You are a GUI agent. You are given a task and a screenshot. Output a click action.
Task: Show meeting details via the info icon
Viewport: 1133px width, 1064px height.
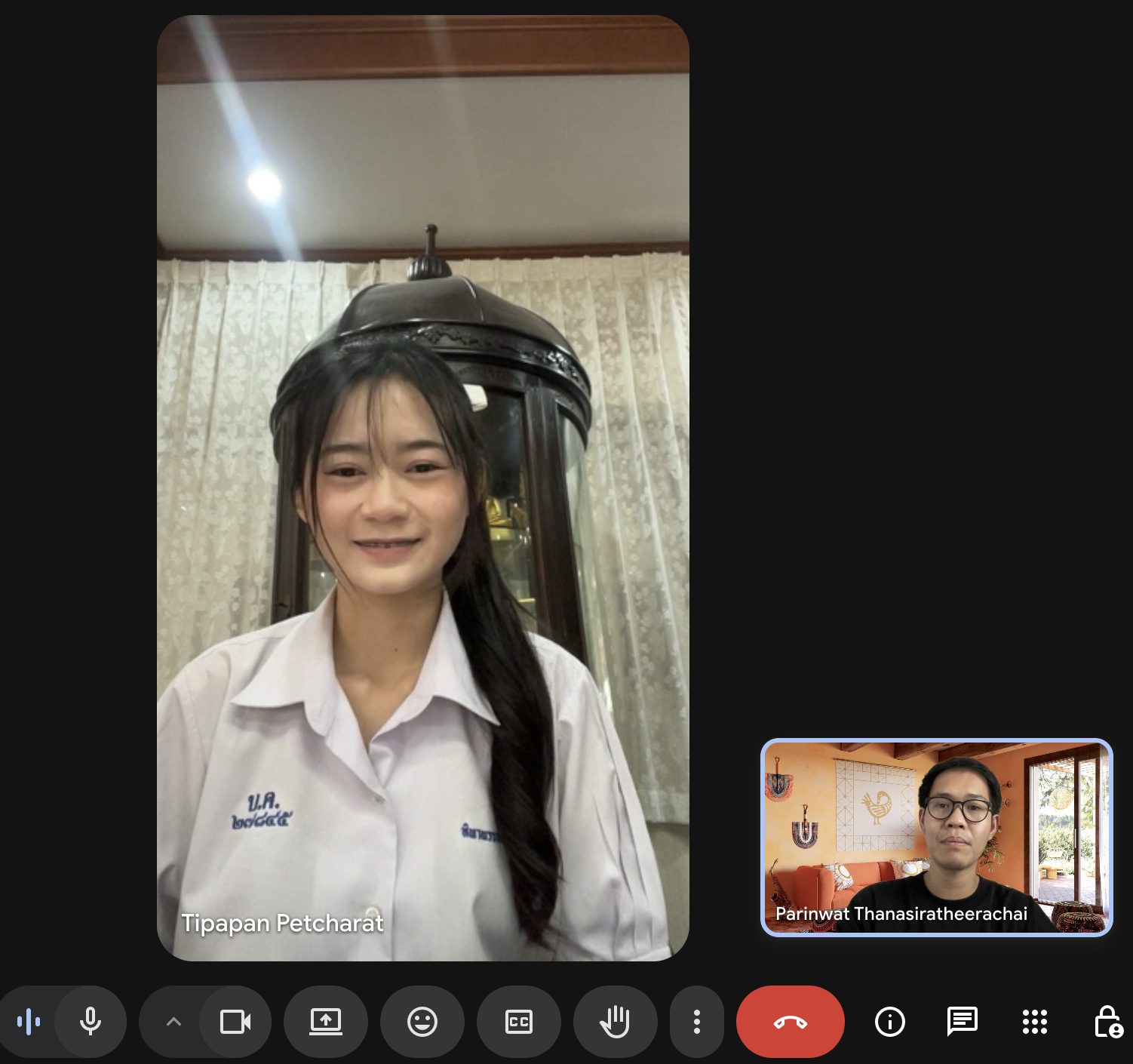(889, 1022)
